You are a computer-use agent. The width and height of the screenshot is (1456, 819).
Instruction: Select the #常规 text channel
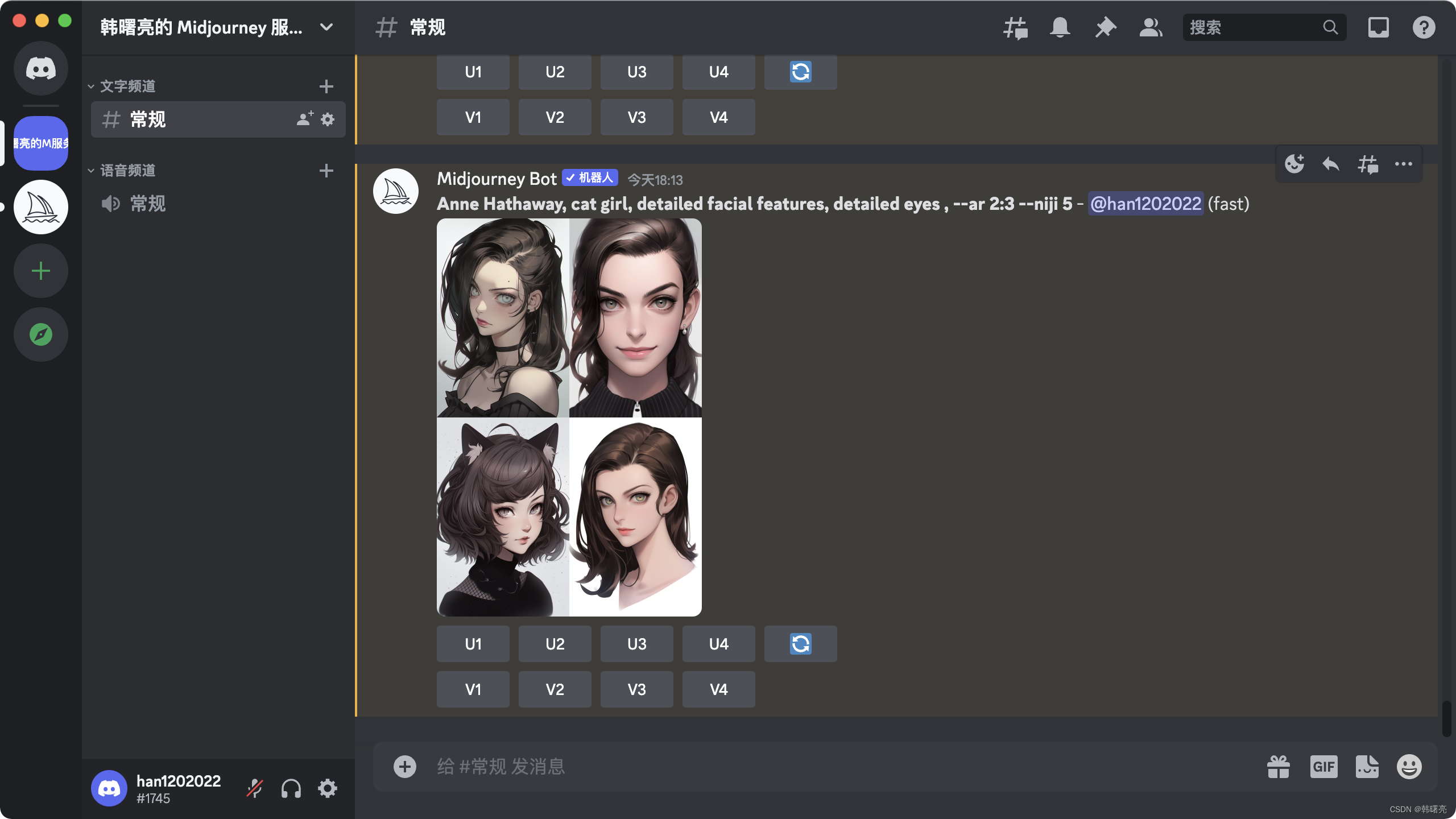tap(148, 119)
